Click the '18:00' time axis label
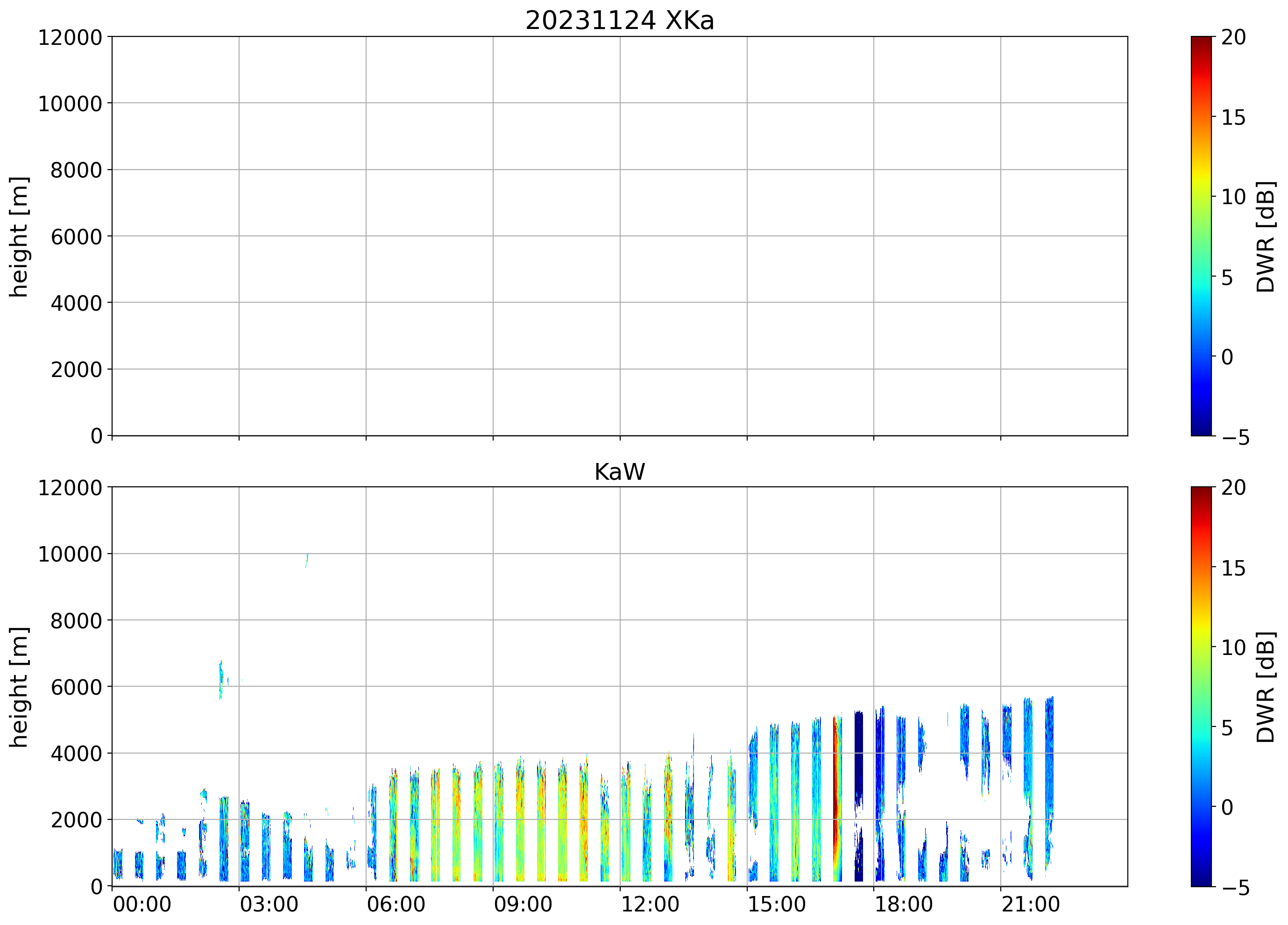1288x925 pixels. [903, 904]
